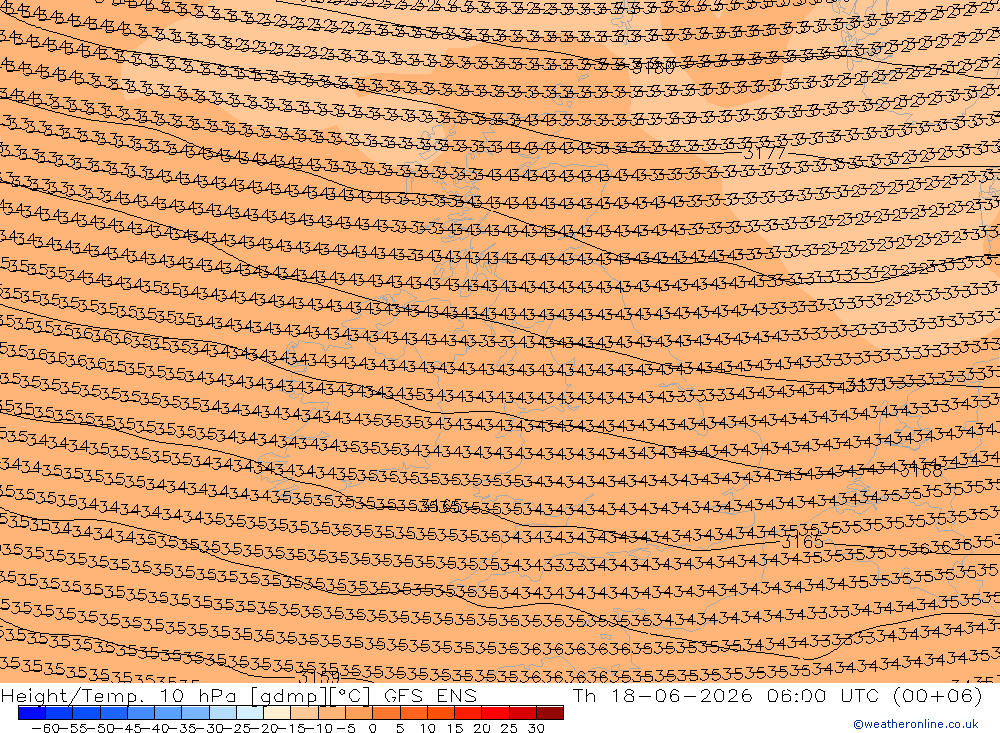
Task: Click the '30' legend scale value
Action: (x=536, y=728)
